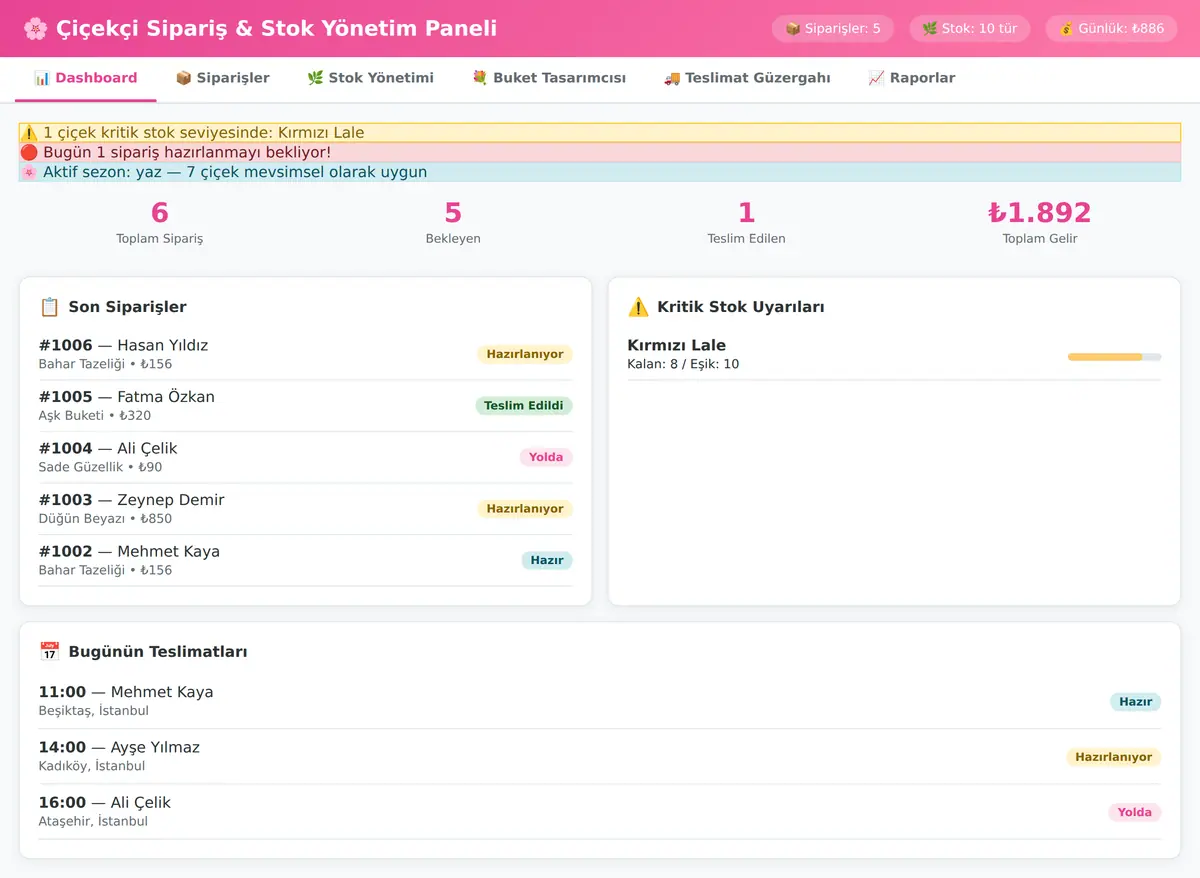Screen dimensions: 1200x878
Task: Click the Toplam Gelir value ₺1.892
Action: point(1040,213)
